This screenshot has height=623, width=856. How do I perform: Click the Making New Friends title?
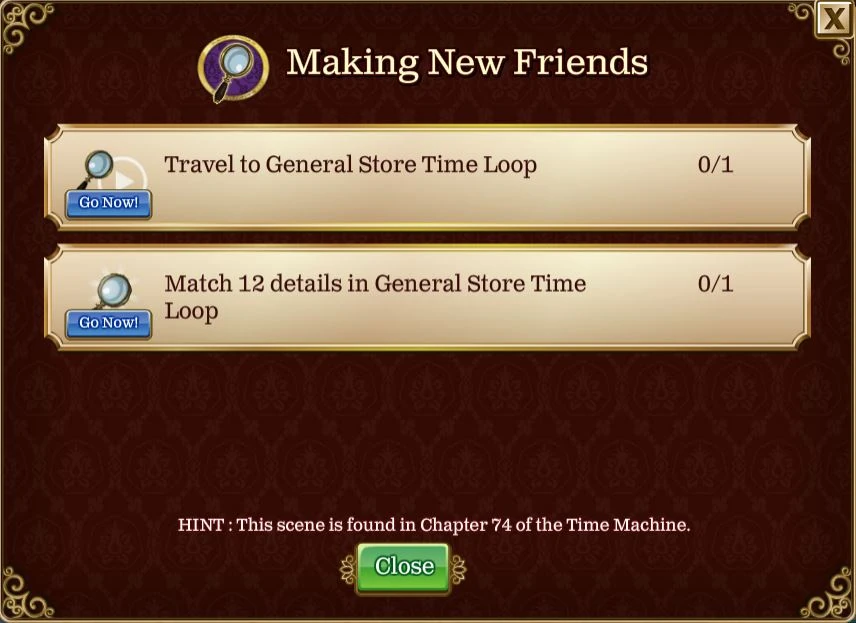click(x=467, y=62)
